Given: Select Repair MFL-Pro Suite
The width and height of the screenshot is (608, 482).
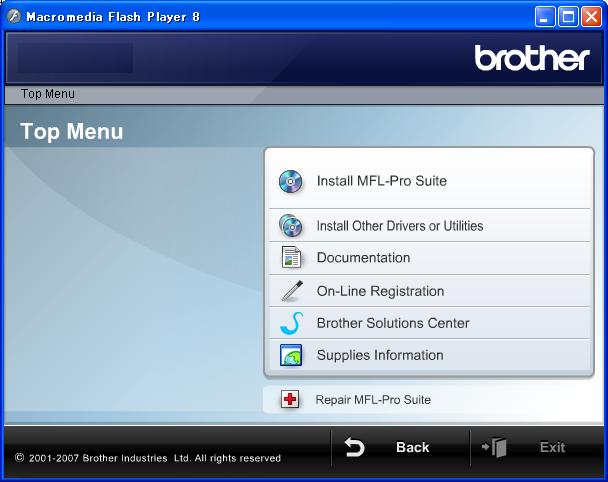Looking at the screenshot, I should (x=429, y=399).
